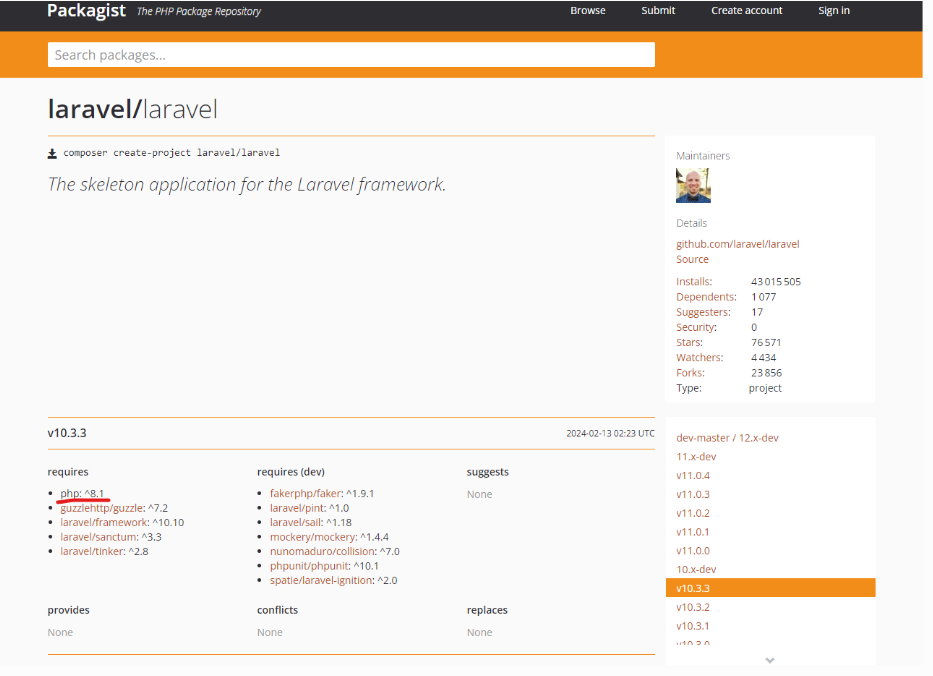Screen dimensions: 933x676
Task: Open laravel/sanctum package link
Action: (x=99, y=537)
